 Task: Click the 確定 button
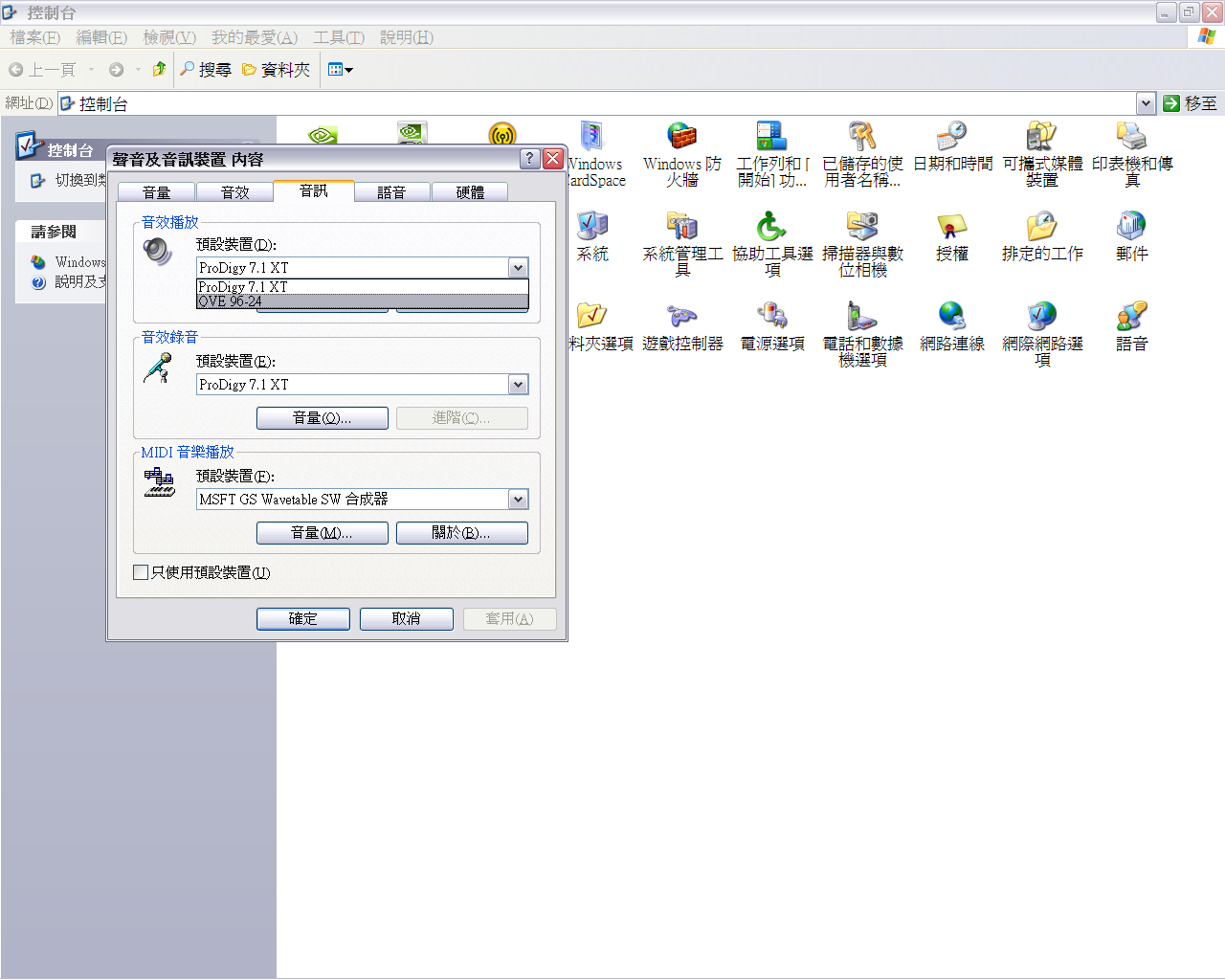303,619
